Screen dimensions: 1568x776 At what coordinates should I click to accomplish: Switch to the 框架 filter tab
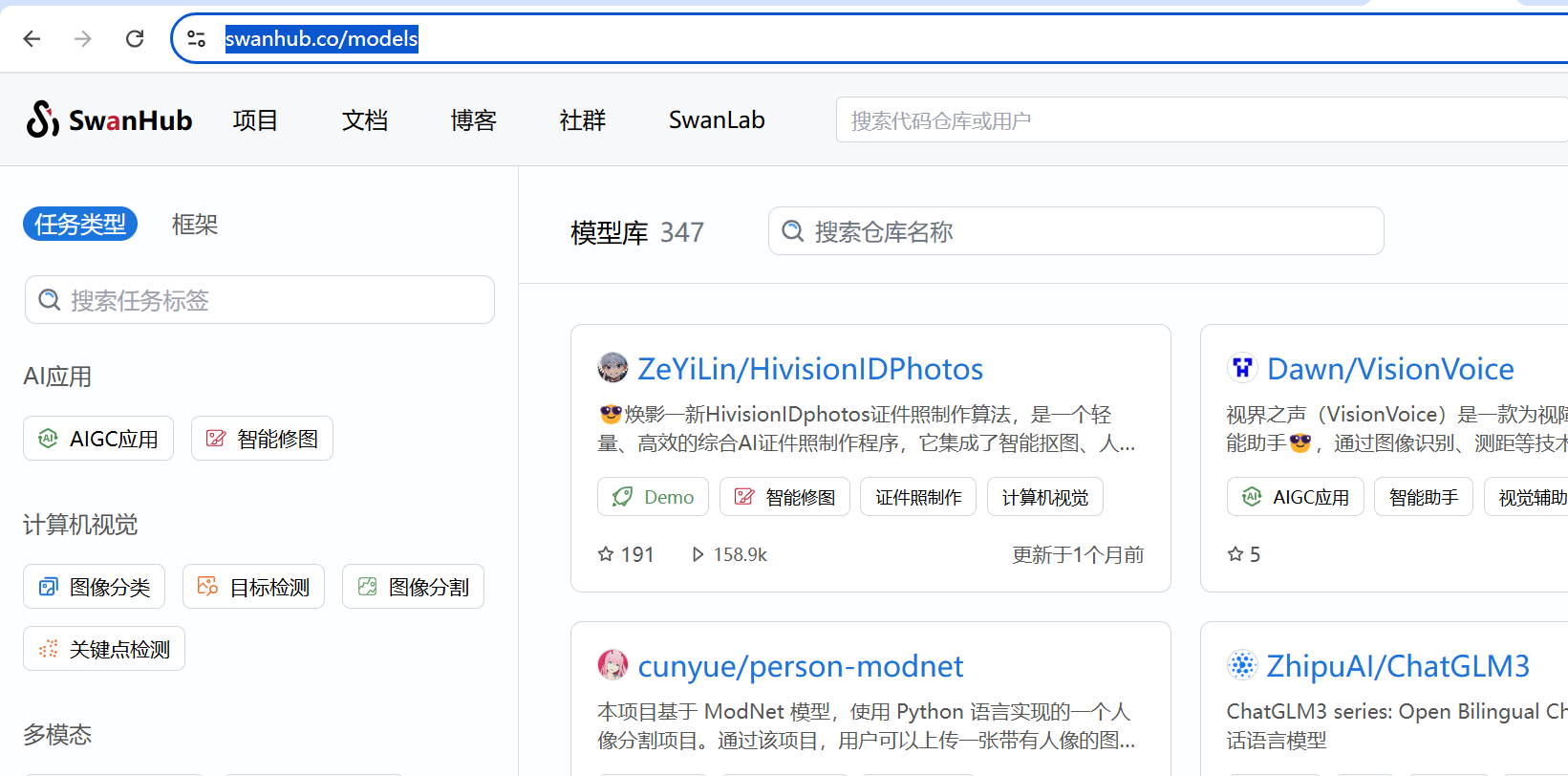click(195, 224)
